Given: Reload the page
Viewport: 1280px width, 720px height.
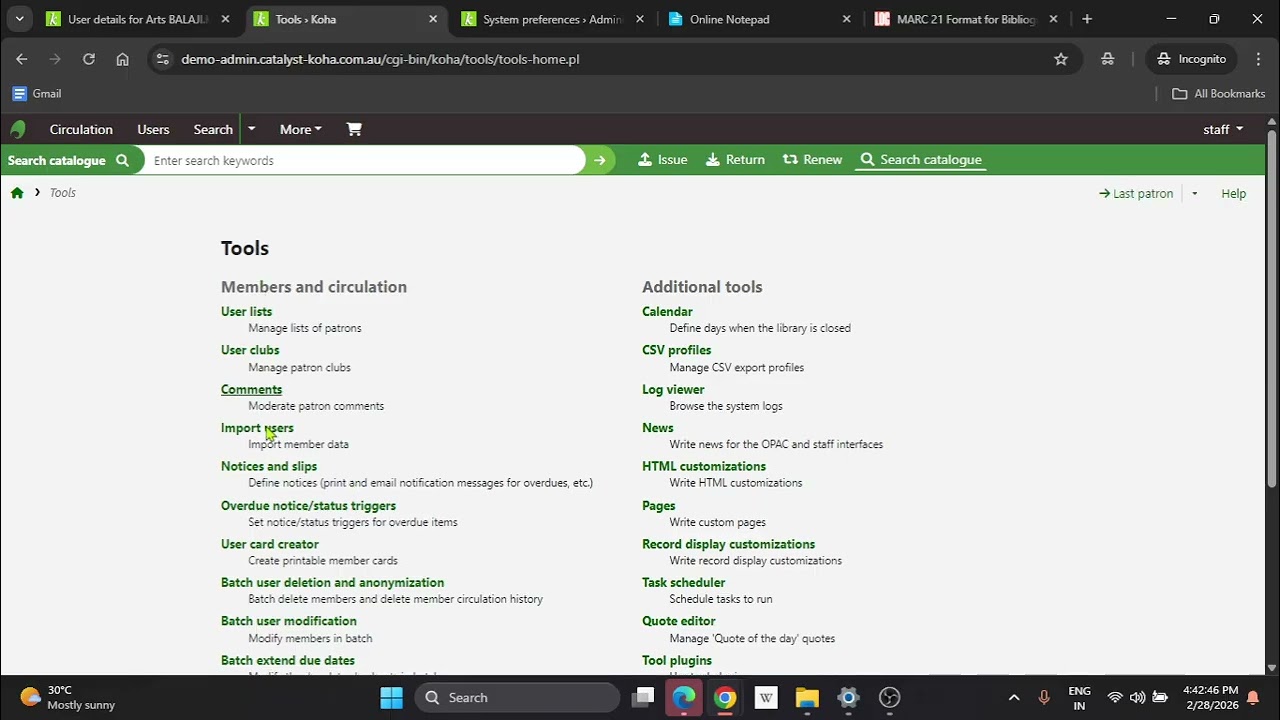Looking at the screenshot, I should click(89, 59).
